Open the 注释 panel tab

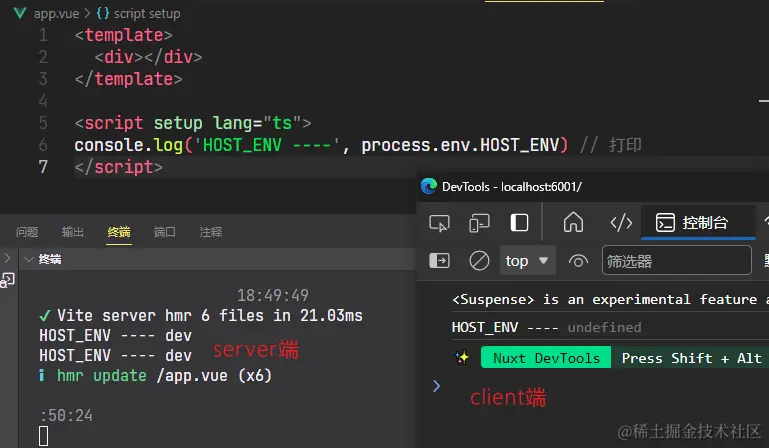click(211, 232)
